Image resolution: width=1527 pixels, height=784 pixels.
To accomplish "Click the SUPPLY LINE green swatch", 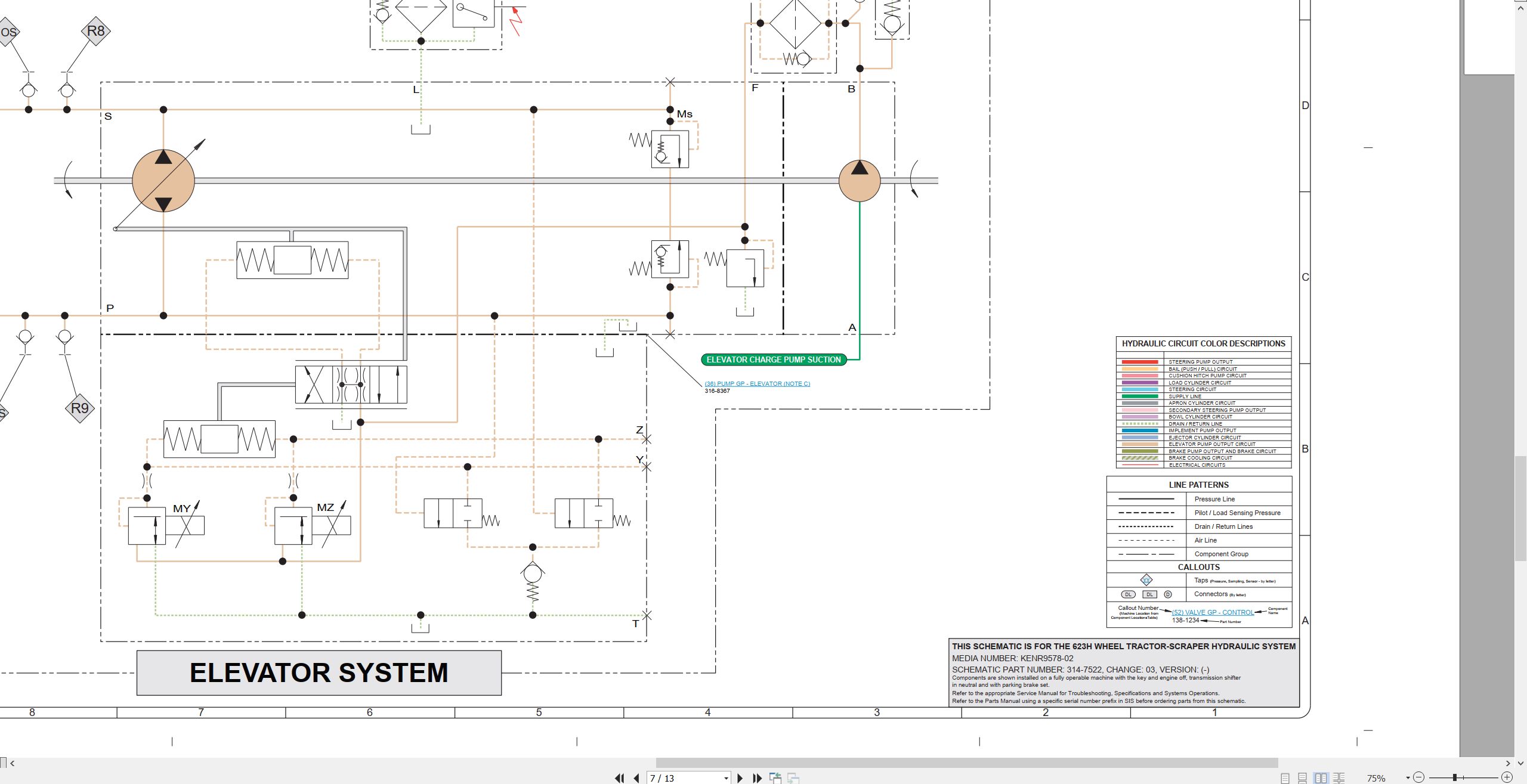I will coord(1140,396).
